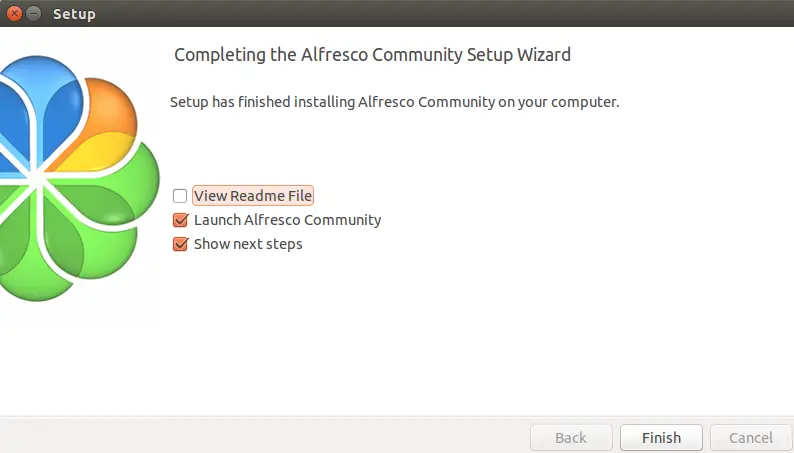This screenshot has height=453, width=794.
Task: Click the greyed-out Back button
Action: pyautogui.click(x=571, y=437)
